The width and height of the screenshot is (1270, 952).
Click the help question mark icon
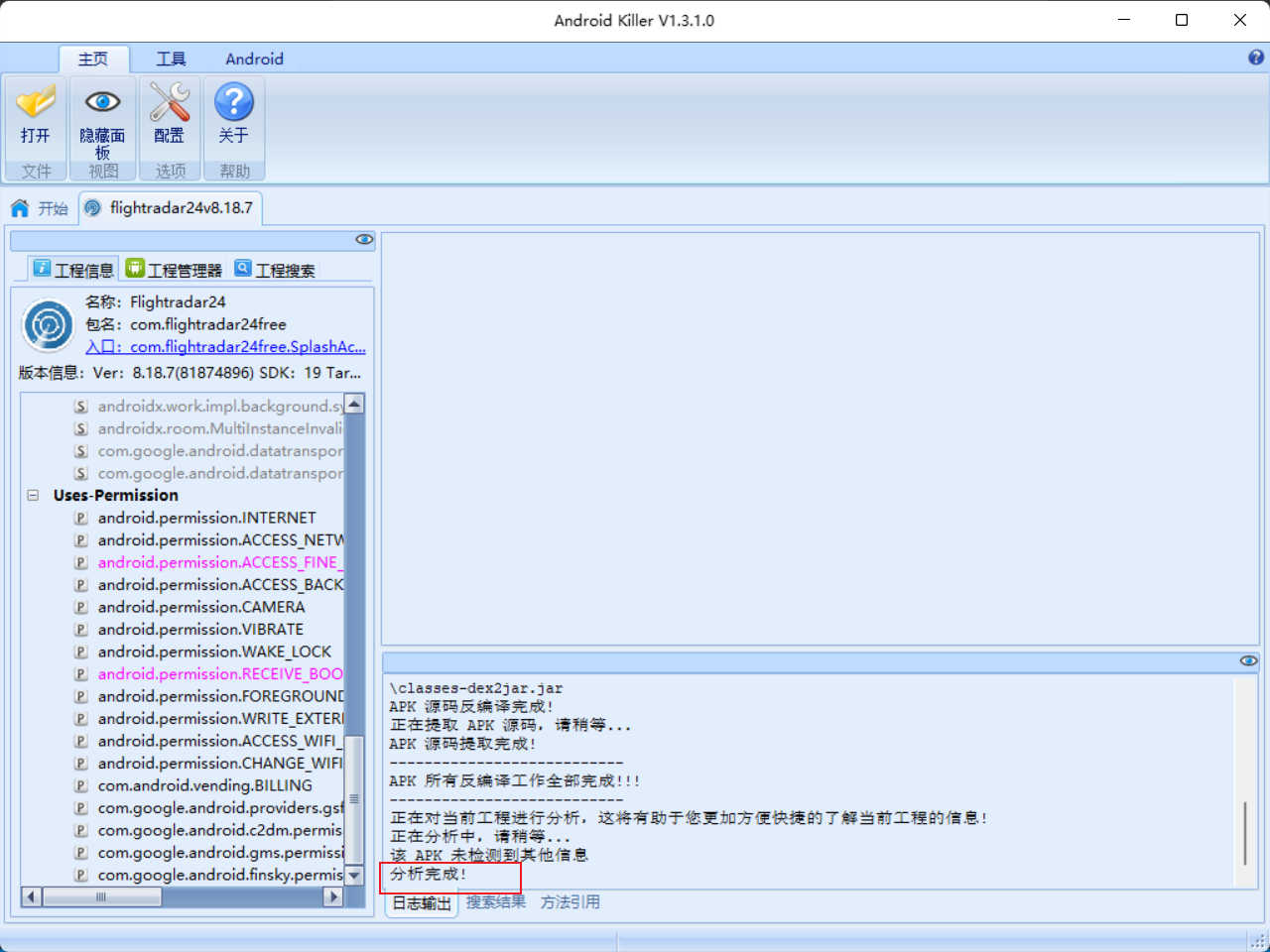pyautogui.click(x=1258, y=59)
